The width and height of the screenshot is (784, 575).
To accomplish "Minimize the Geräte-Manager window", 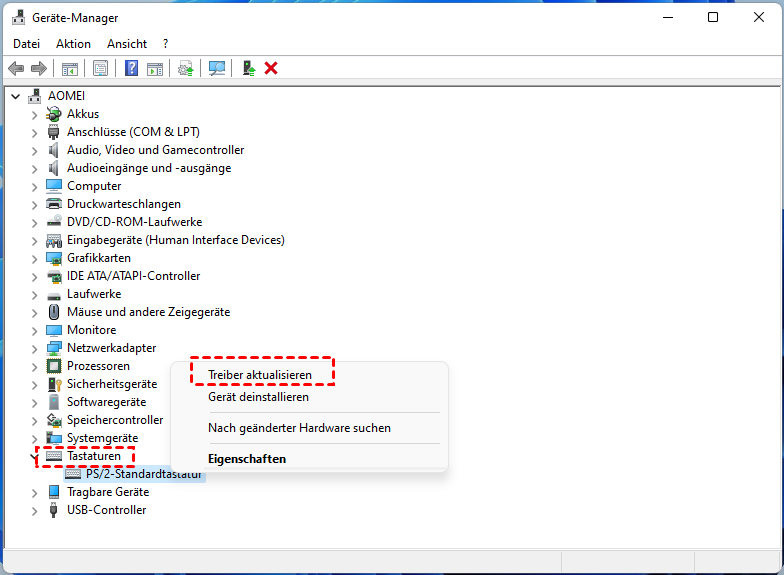I will (x=668, y=18).
